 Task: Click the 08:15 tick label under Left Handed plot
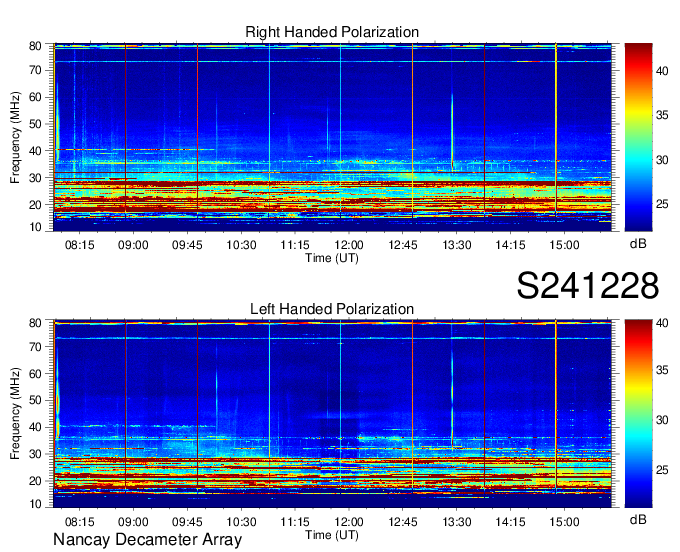pos(79,522)
